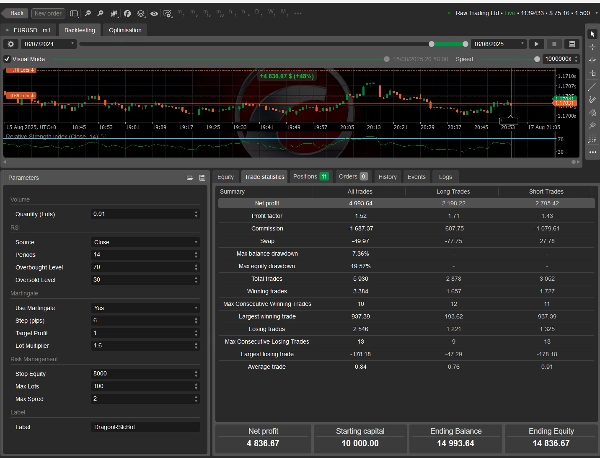Click the load parameters folder icon

[x=189, y=177]
